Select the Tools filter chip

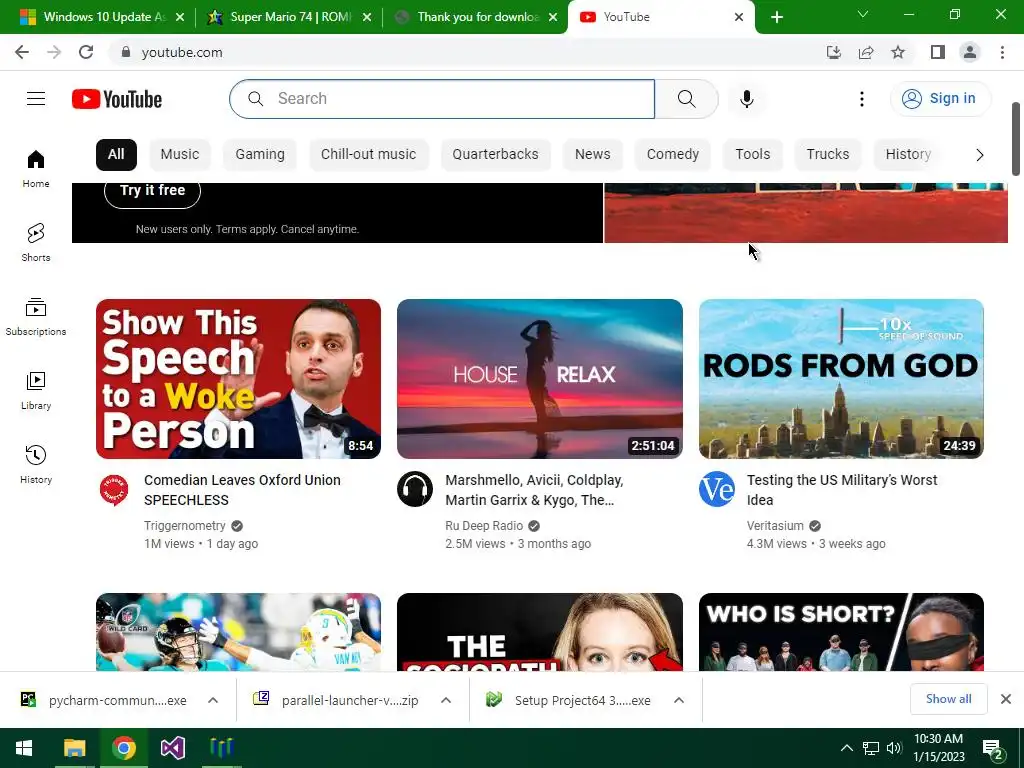(753, 155)
